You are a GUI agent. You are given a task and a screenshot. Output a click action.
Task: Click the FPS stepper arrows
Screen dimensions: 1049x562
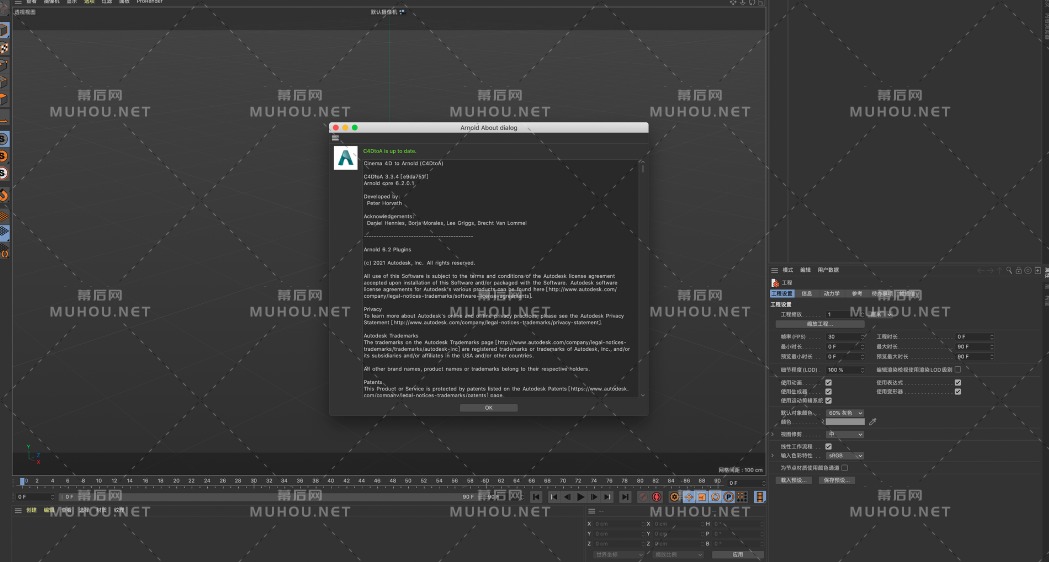[x=862, y=337]
